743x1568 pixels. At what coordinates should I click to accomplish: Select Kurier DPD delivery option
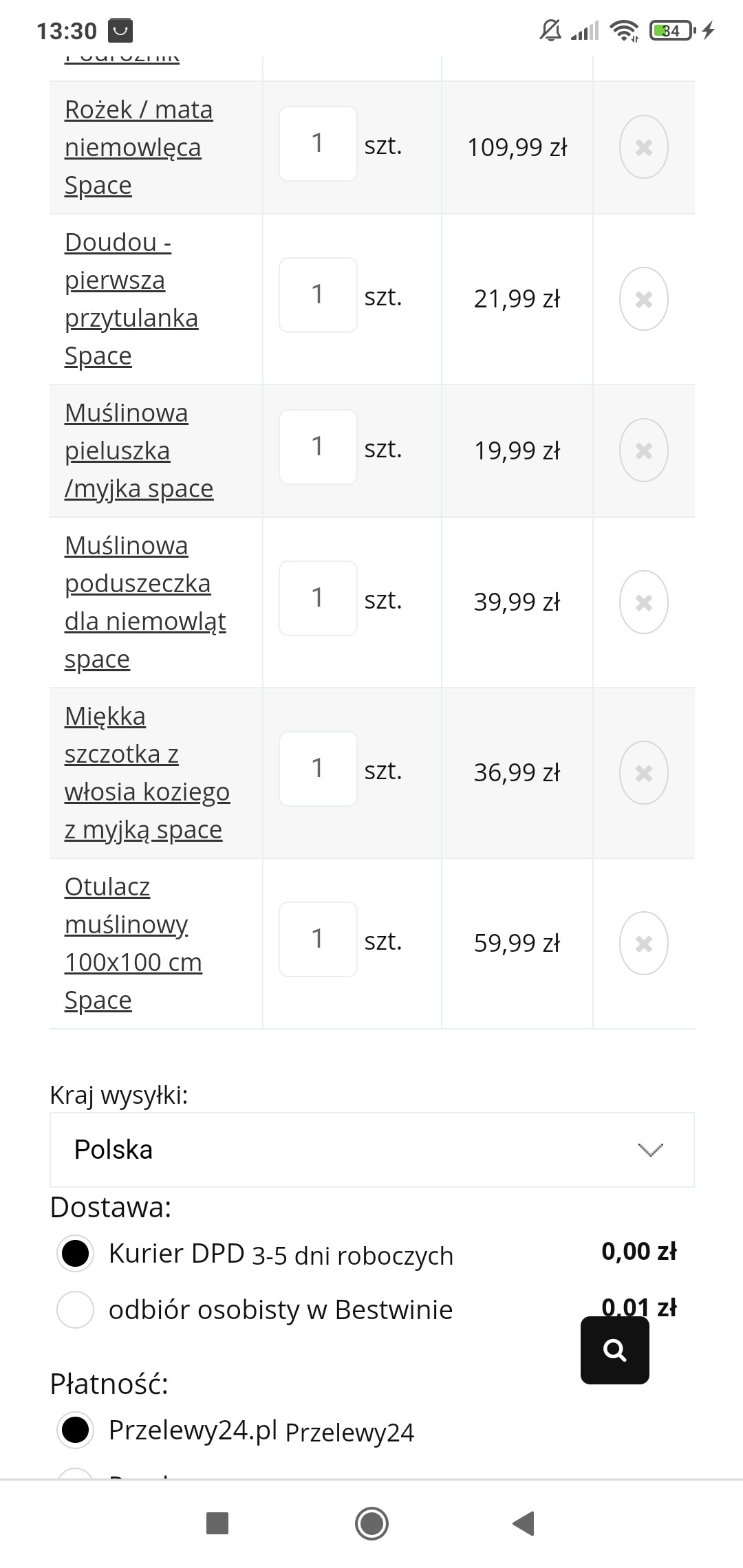tap(75, 1253)
